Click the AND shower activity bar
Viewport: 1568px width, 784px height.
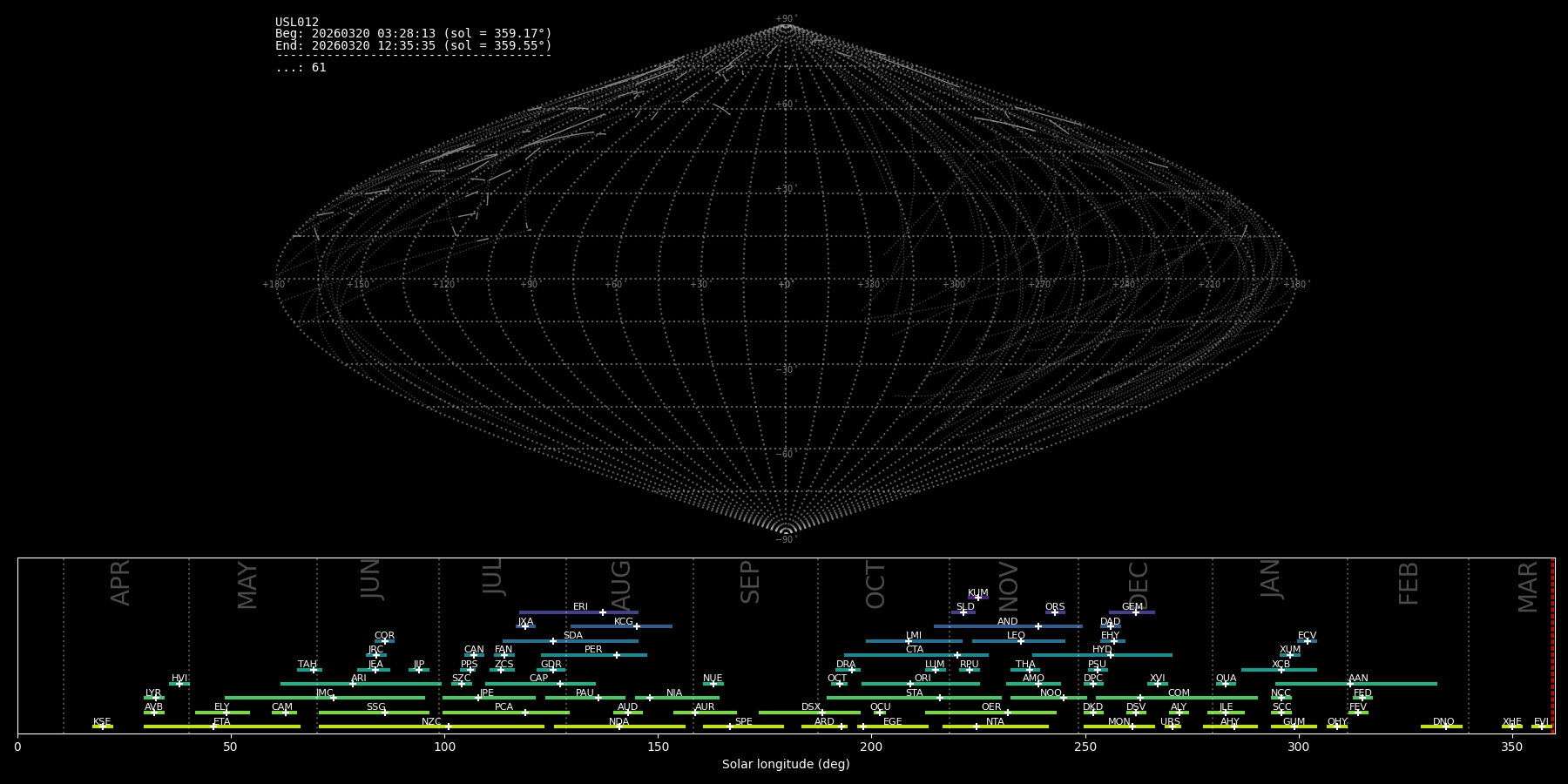coord(1008,626)
